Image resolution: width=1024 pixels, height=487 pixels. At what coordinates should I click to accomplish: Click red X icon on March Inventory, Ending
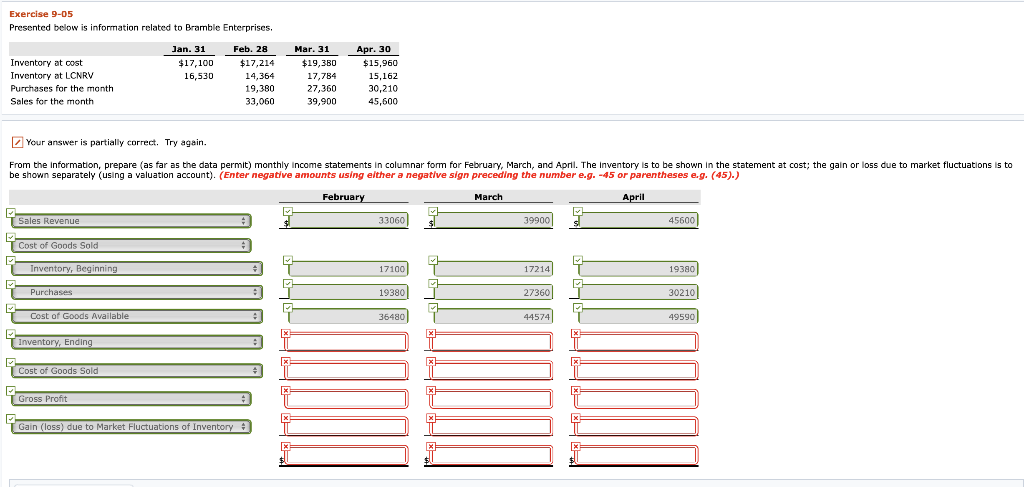pyautogui.click(x=430, y=334)
